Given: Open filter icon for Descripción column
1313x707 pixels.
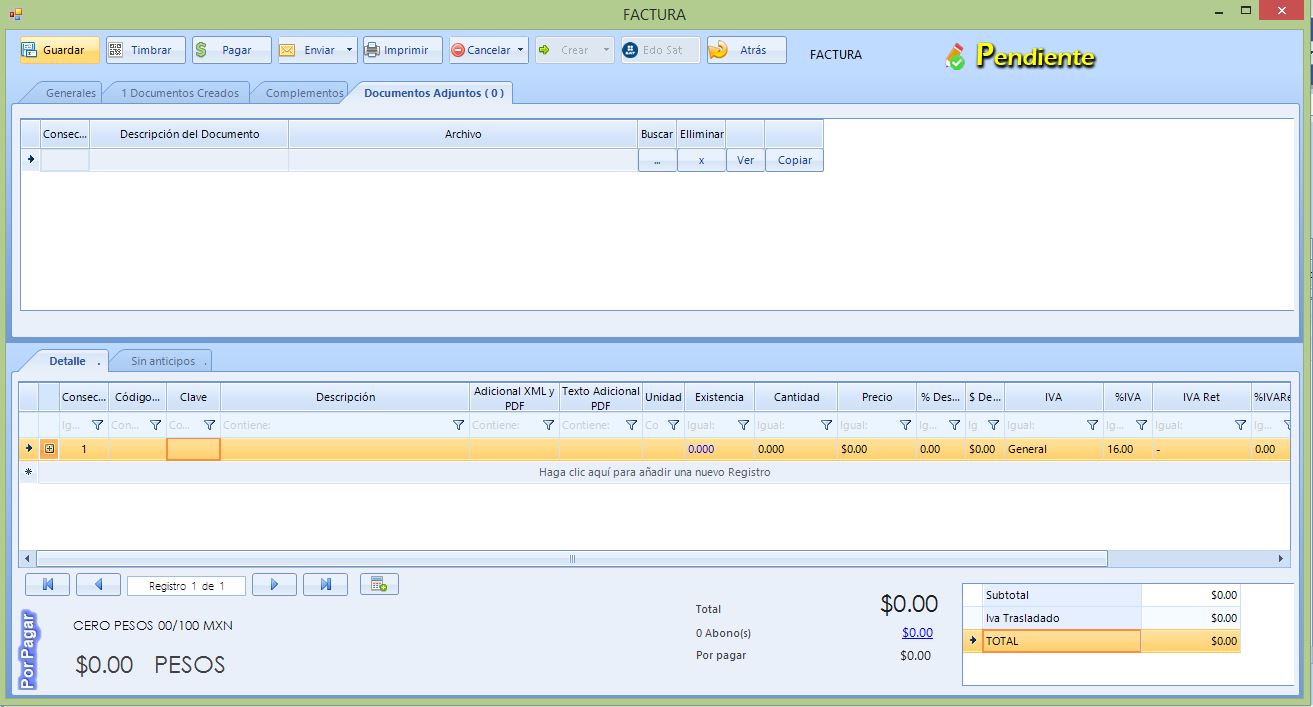Looking at the screenshot, I should click(458, 425).
